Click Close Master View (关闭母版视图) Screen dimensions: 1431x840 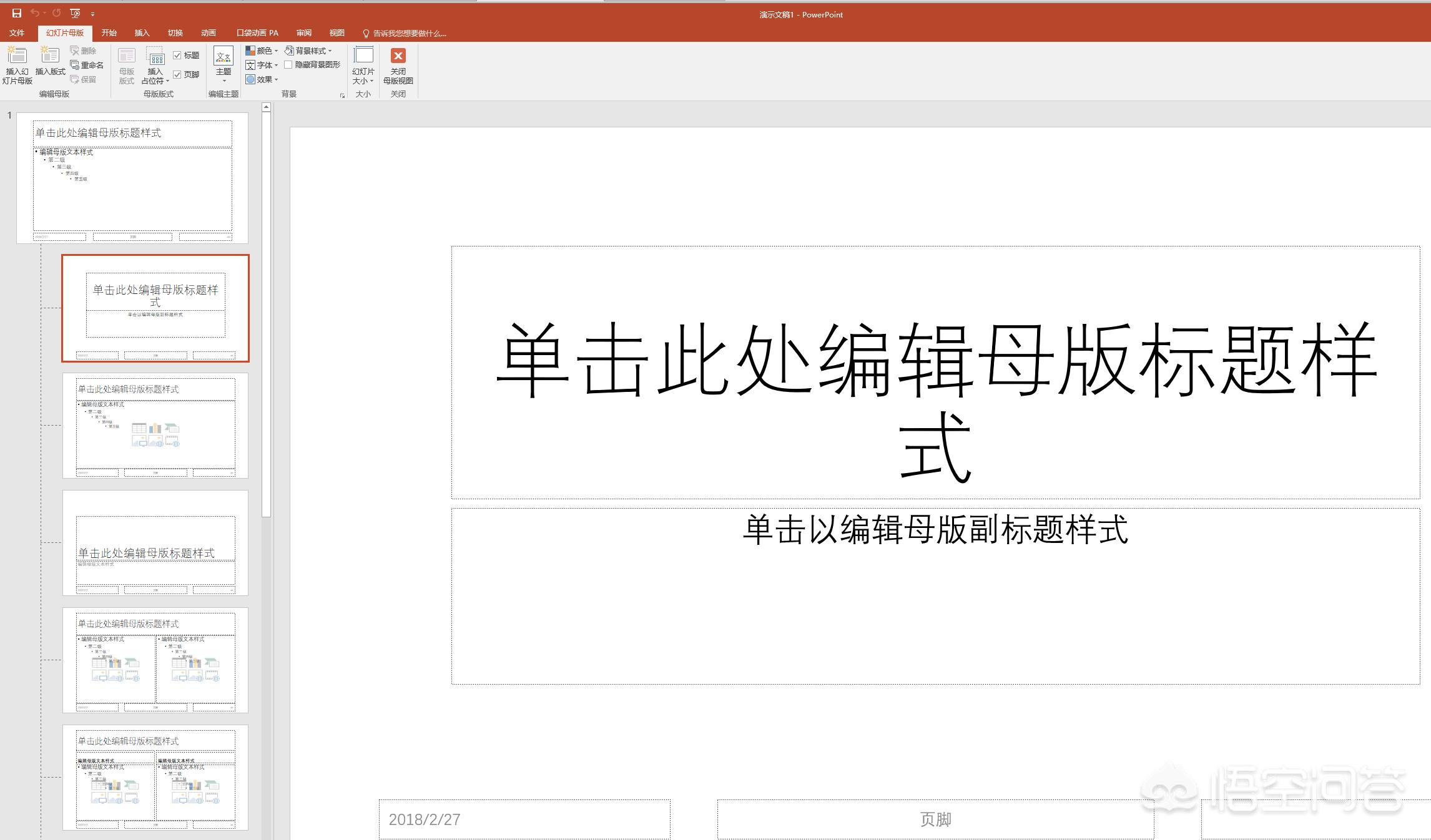point(399,66)
